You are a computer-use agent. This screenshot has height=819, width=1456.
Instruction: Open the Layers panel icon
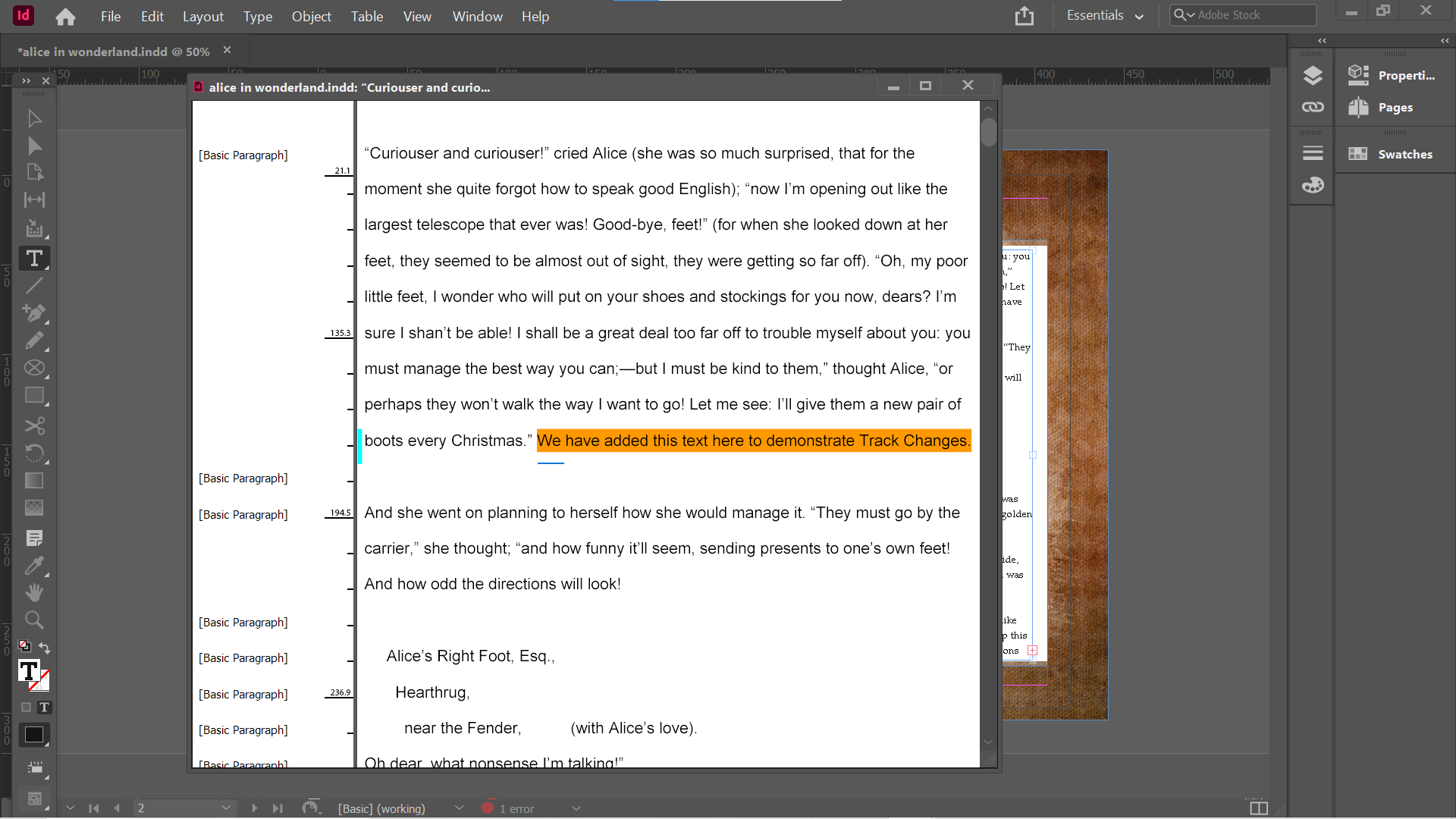click(1313, 75)
